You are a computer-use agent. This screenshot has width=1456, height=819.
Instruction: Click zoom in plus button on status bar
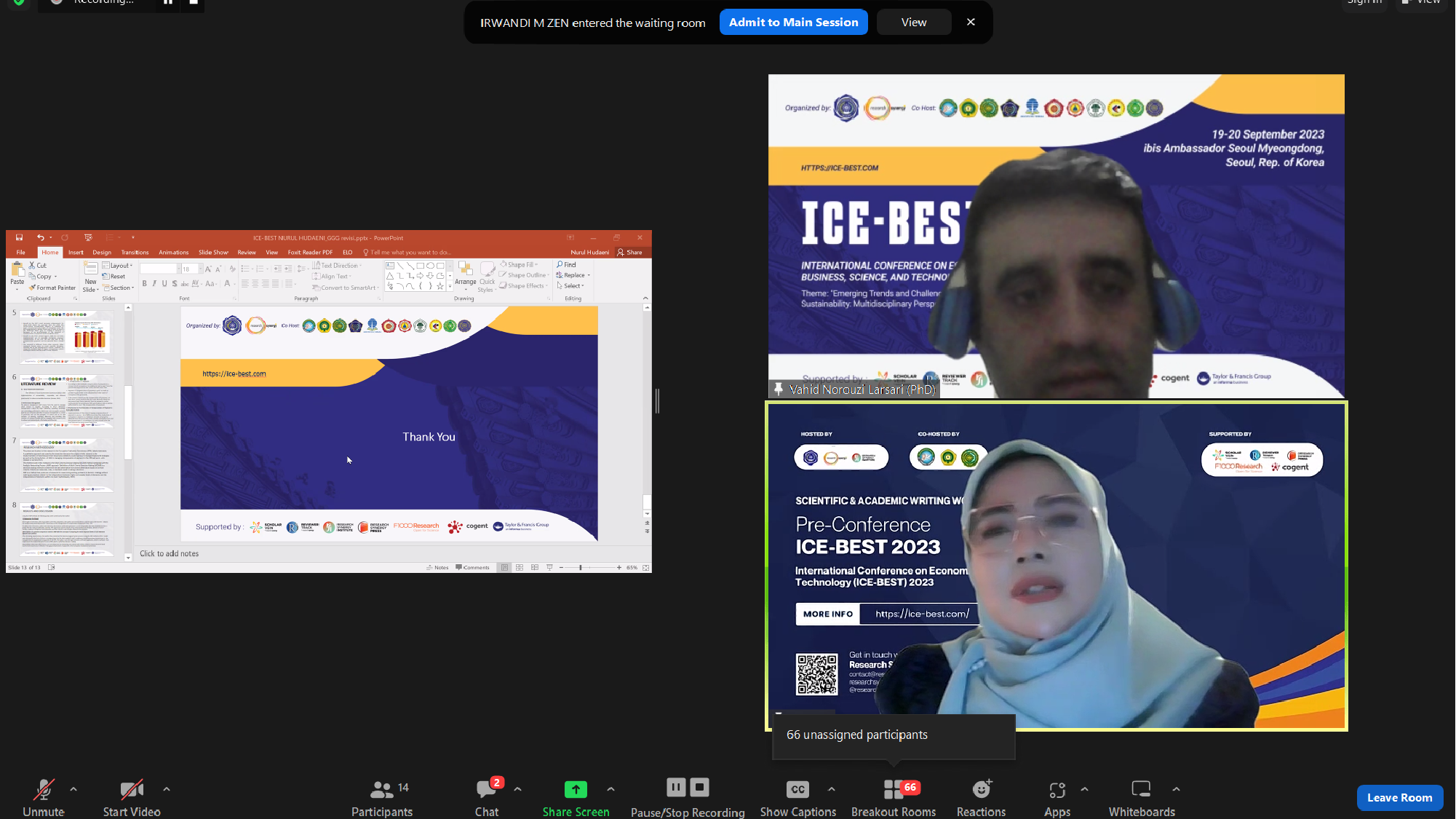coord(619,567)
